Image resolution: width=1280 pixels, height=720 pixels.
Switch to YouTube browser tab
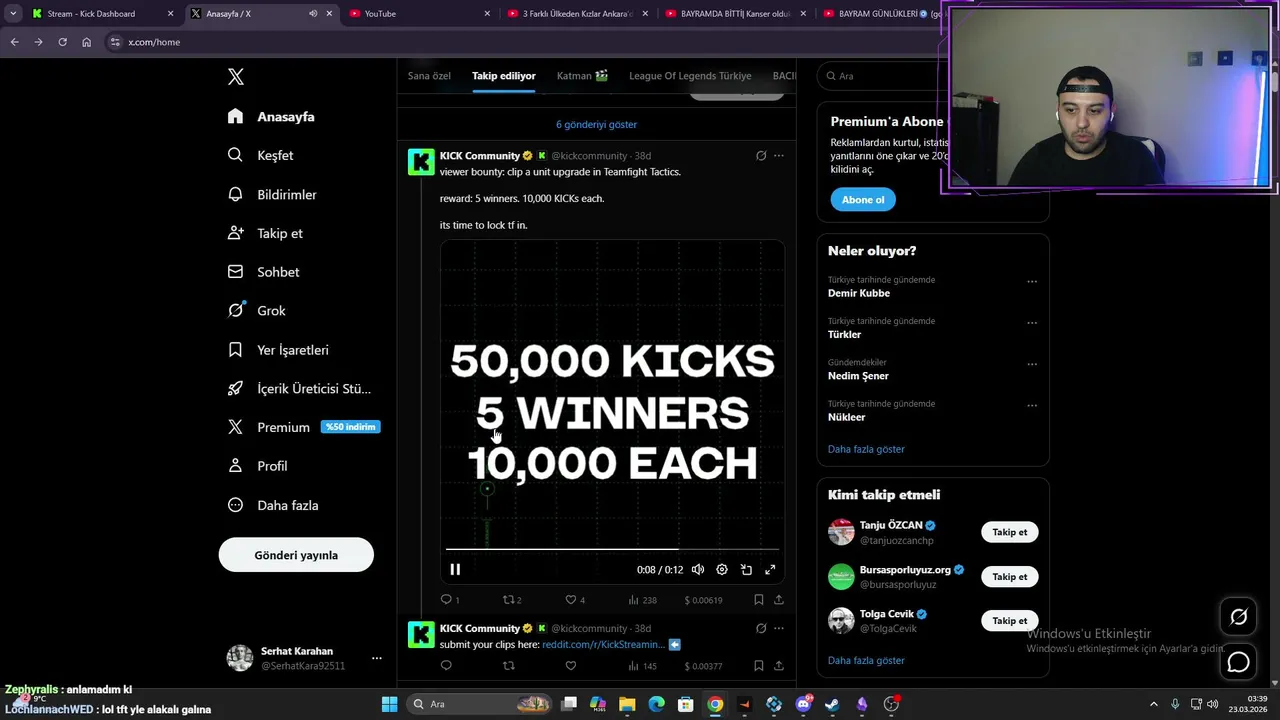tap(420, 14)
